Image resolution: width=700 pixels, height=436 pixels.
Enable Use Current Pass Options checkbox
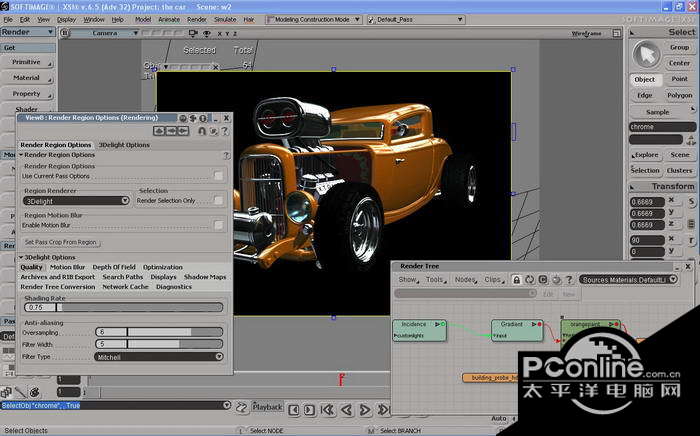pos(218,176)
